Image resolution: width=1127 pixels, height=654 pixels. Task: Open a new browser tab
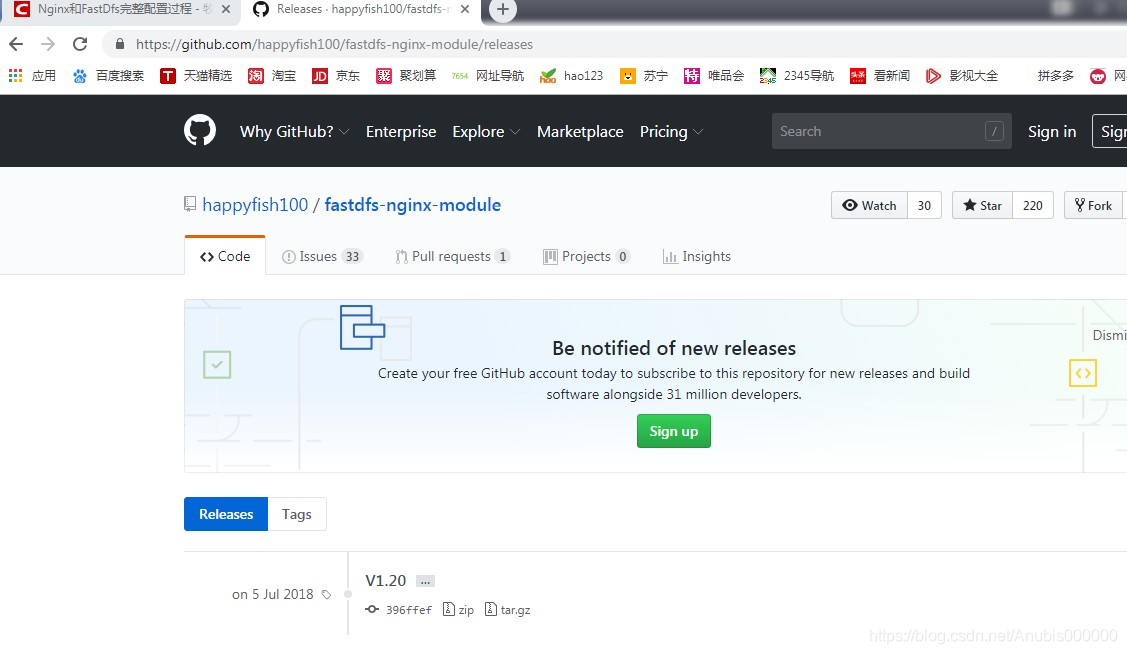pos(502,9)
